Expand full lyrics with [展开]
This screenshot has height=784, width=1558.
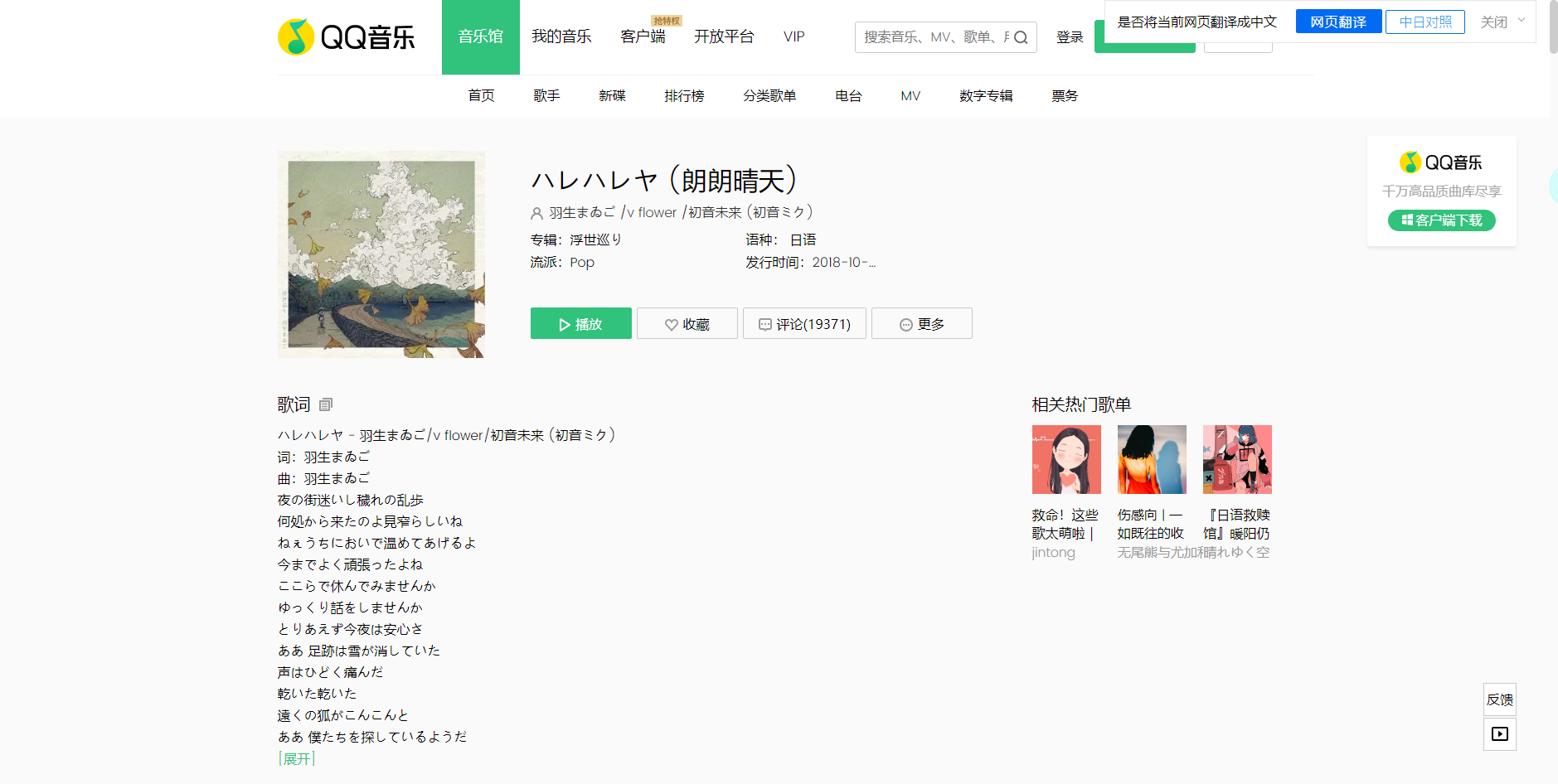point(297,758)
